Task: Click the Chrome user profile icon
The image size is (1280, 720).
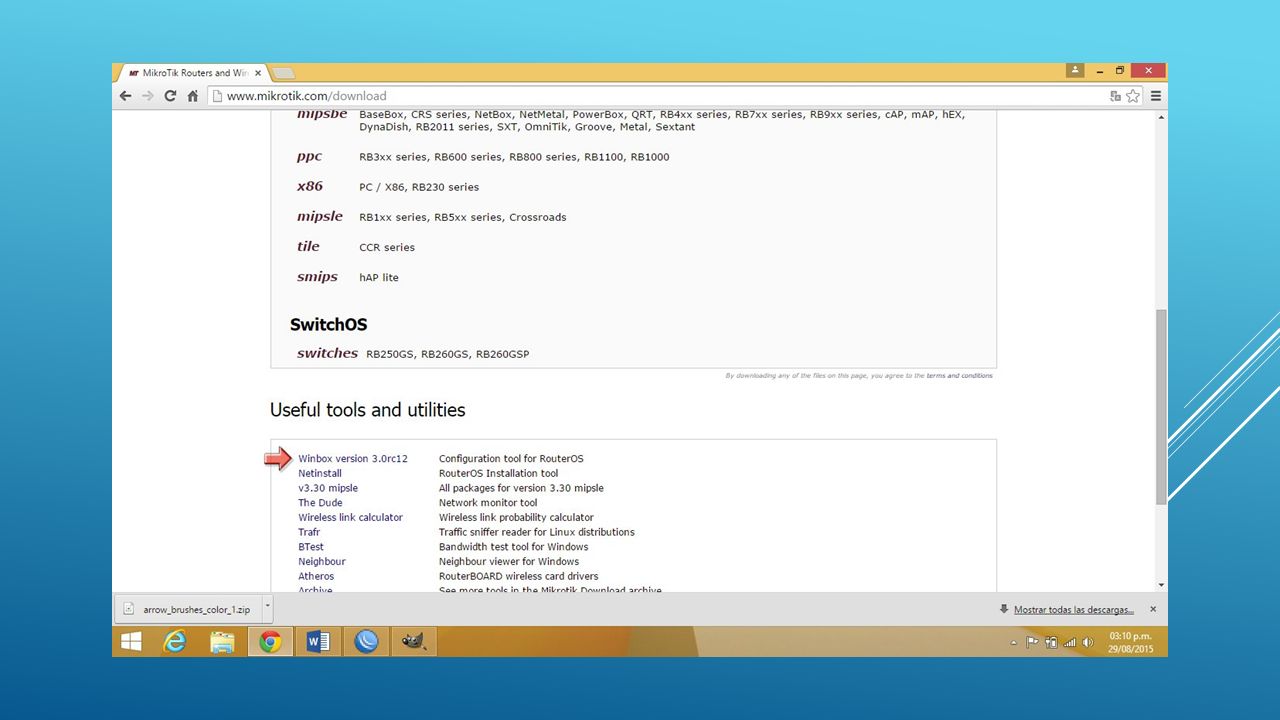Action: click(x=1075, y=70)
